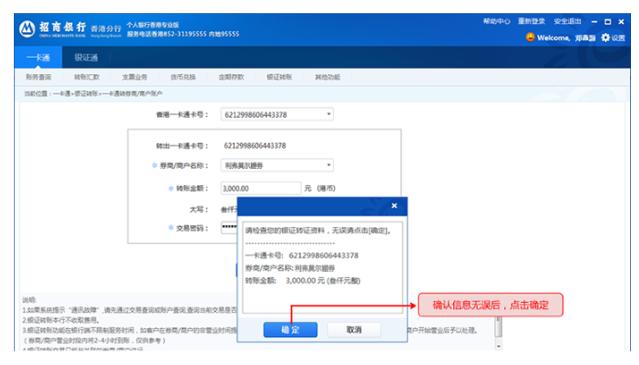Click the 安全退出 link

[567, 21]
